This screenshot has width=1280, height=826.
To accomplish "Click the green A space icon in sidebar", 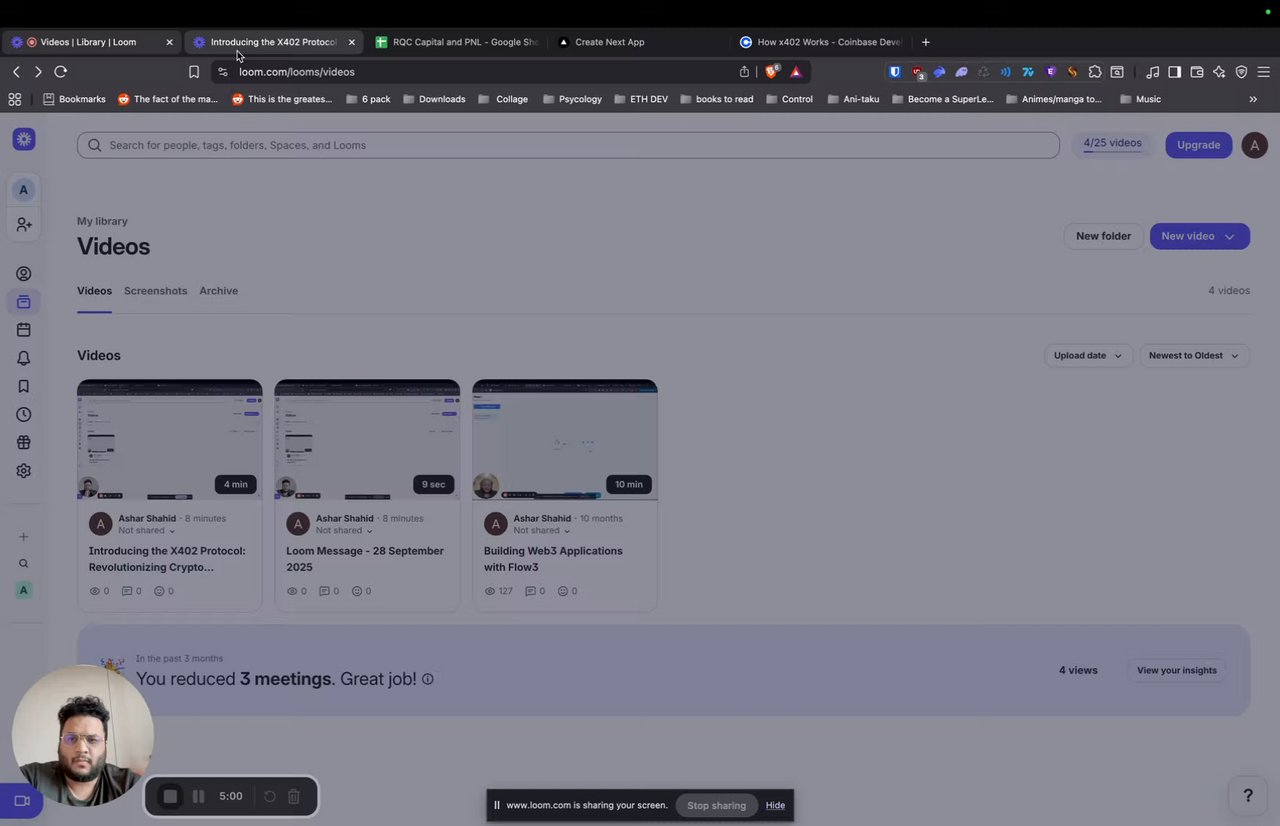I will tap(24, 590).
